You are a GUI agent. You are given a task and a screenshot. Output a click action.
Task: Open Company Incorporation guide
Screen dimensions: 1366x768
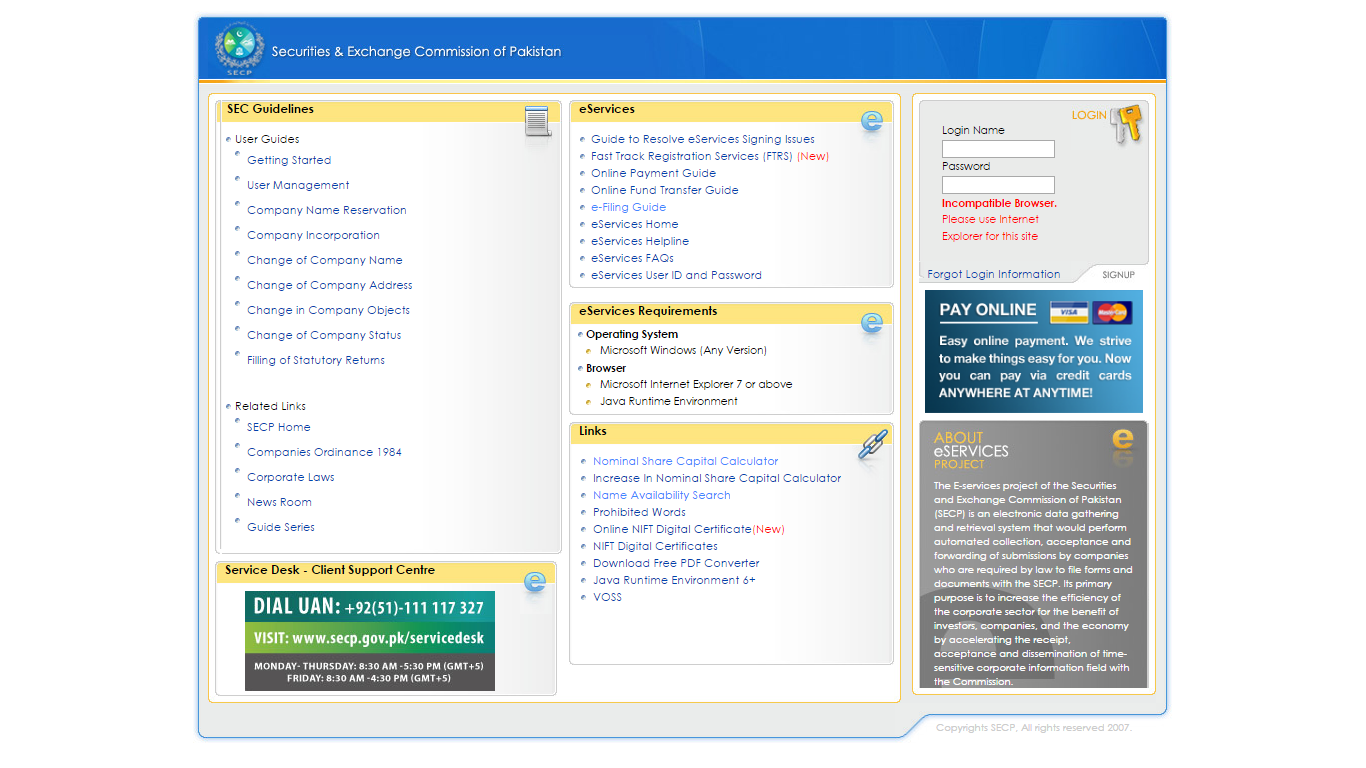[x=313, y=235]
